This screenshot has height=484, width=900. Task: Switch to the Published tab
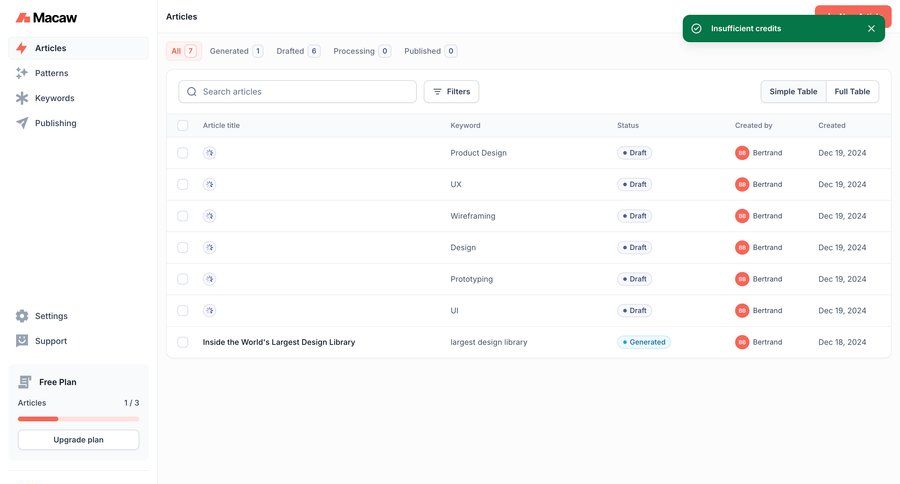pos(430,51)
